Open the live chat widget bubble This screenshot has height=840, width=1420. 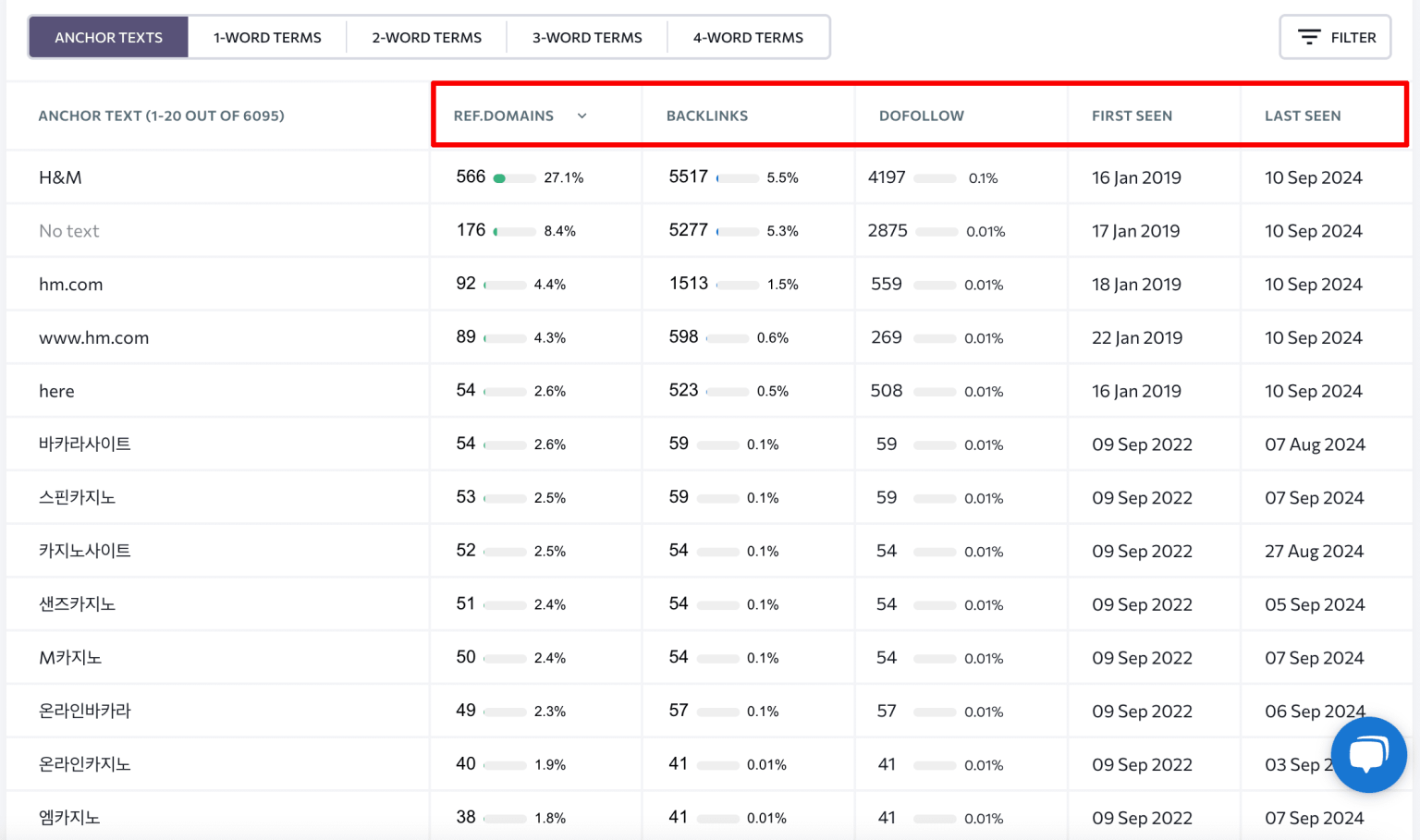pos(1368,754)
